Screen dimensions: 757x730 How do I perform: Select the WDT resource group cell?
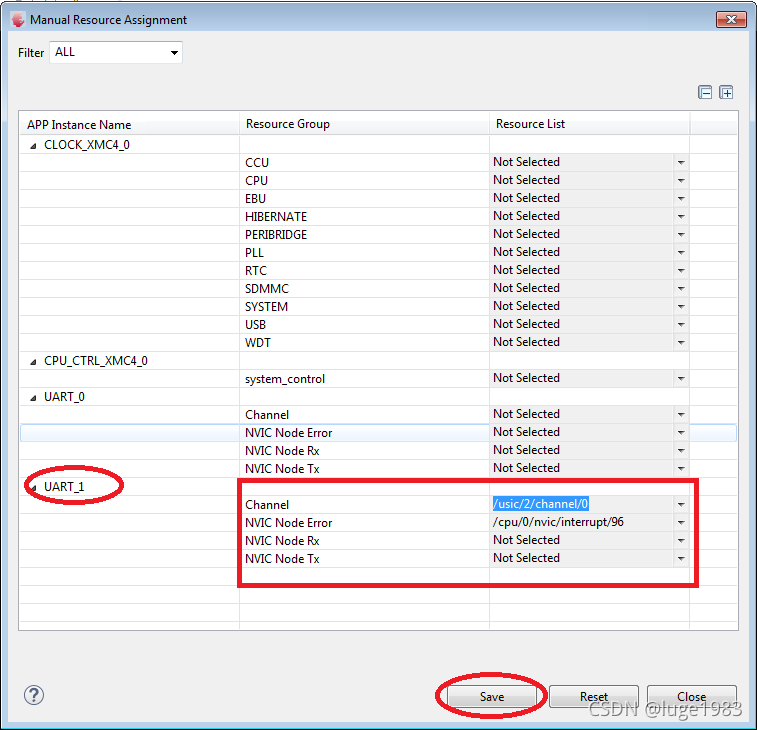click(x=364, y=342)
